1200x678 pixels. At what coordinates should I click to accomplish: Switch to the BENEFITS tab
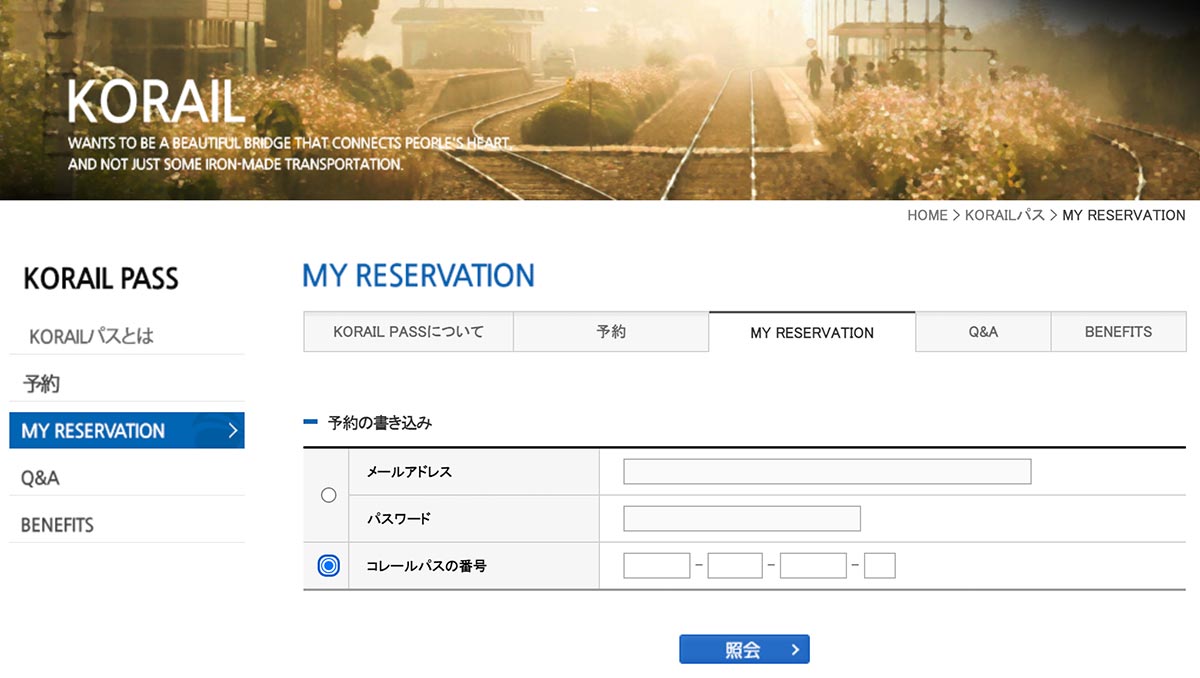(x=1118, y=332)
